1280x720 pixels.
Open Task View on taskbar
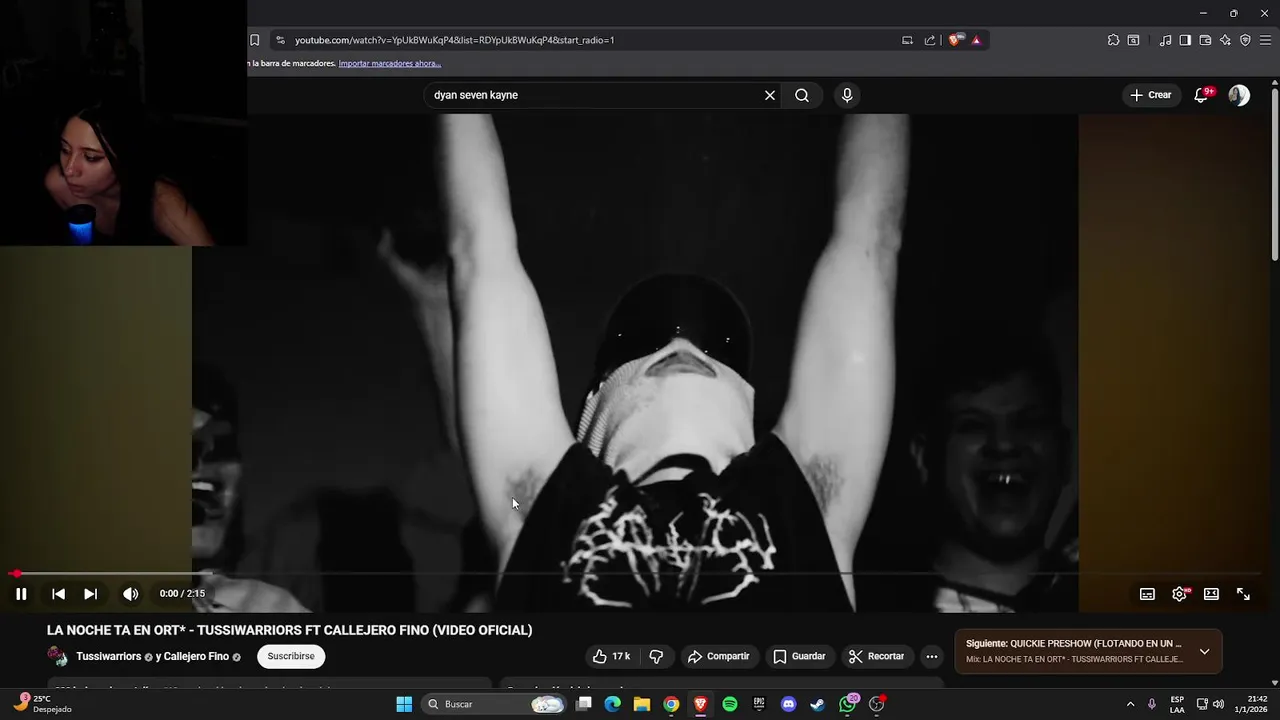point(584,704)
